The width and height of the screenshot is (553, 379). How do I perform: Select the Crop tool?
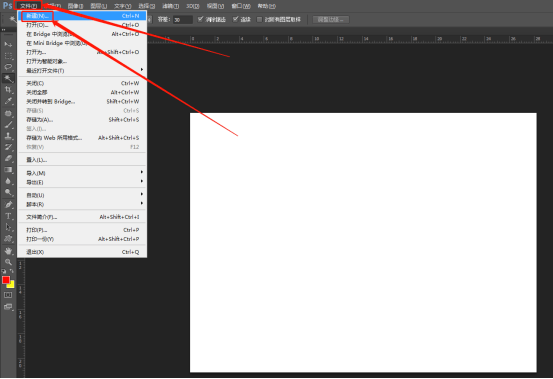click(8, 90)
